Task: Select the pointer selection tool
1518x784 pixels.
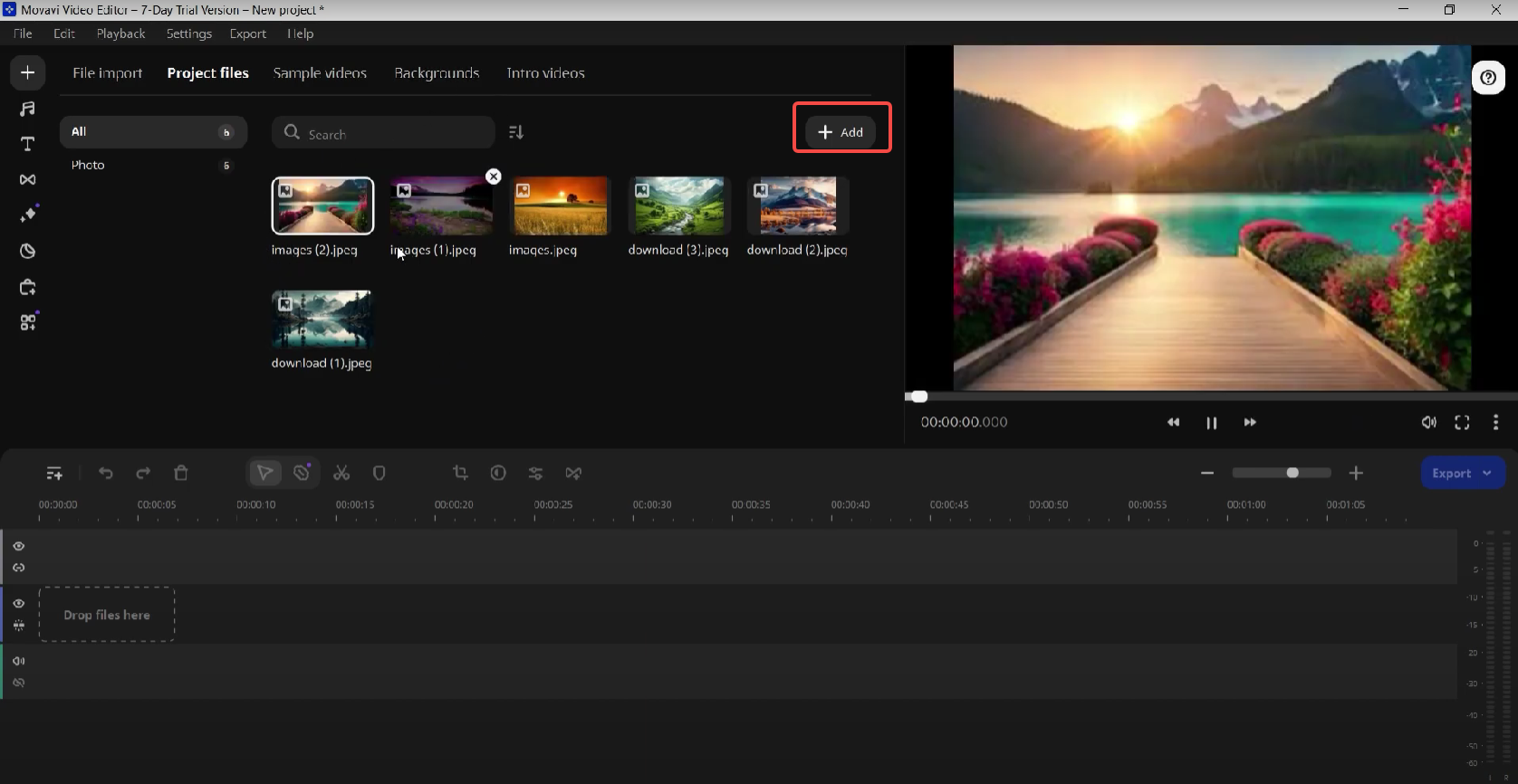Action: pos(264,473)
